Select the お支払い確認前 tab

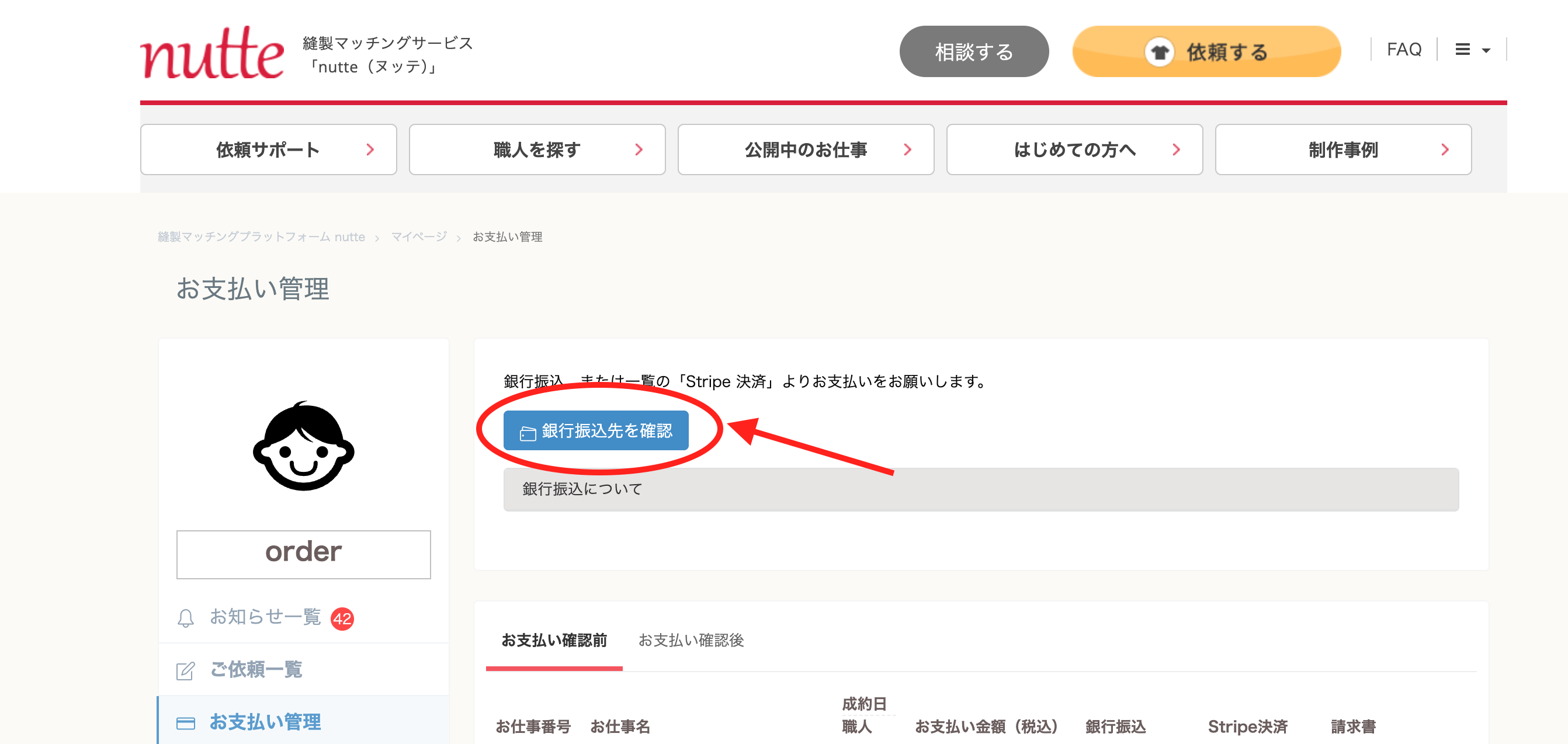tap(554, 640)
